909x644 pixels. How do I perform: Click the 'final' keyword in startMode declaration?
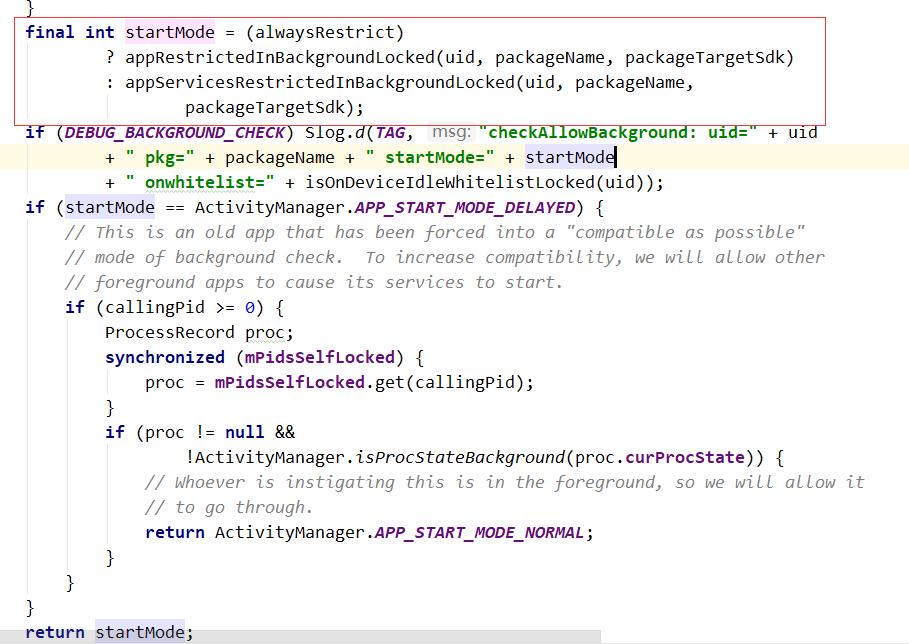50,32
